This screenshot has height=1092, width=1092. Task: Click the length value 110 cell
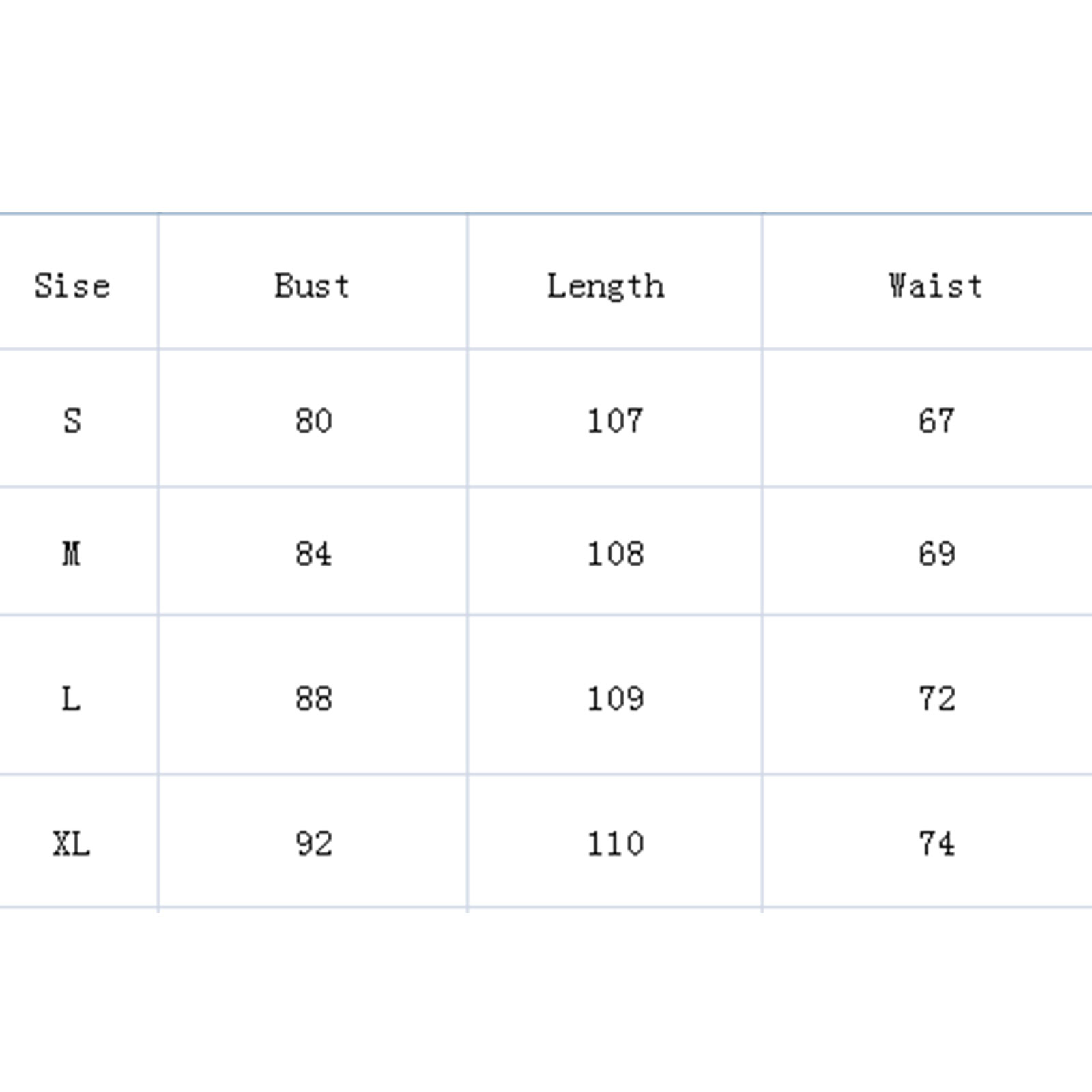pyautogui.click(x=615, y=844)
